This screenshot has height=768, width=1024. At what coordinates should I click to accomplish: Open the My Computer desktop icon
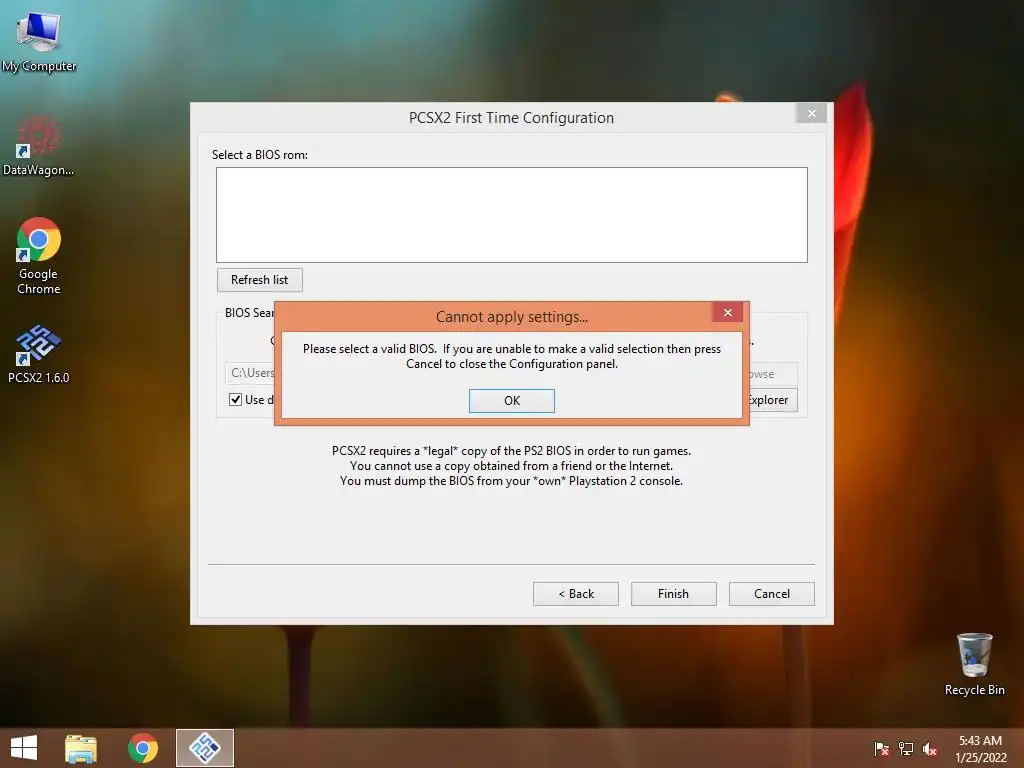point(39,42)
